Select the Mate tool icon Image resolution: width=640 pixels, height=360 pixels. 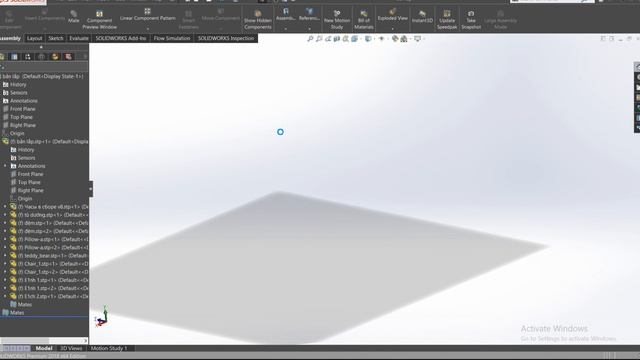pos(73,16)
